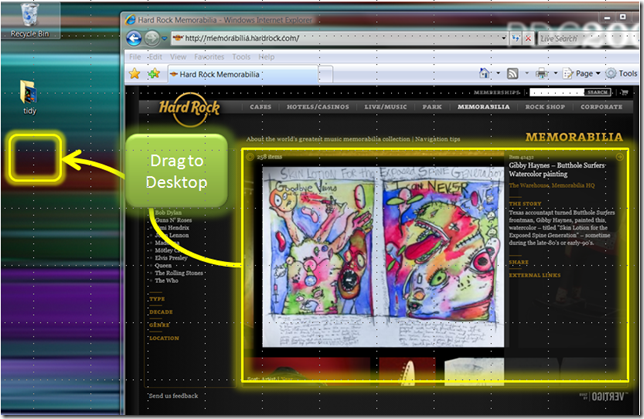Open the Edit menu
This screenshot has height=419, width=644.
coord(155,57)
